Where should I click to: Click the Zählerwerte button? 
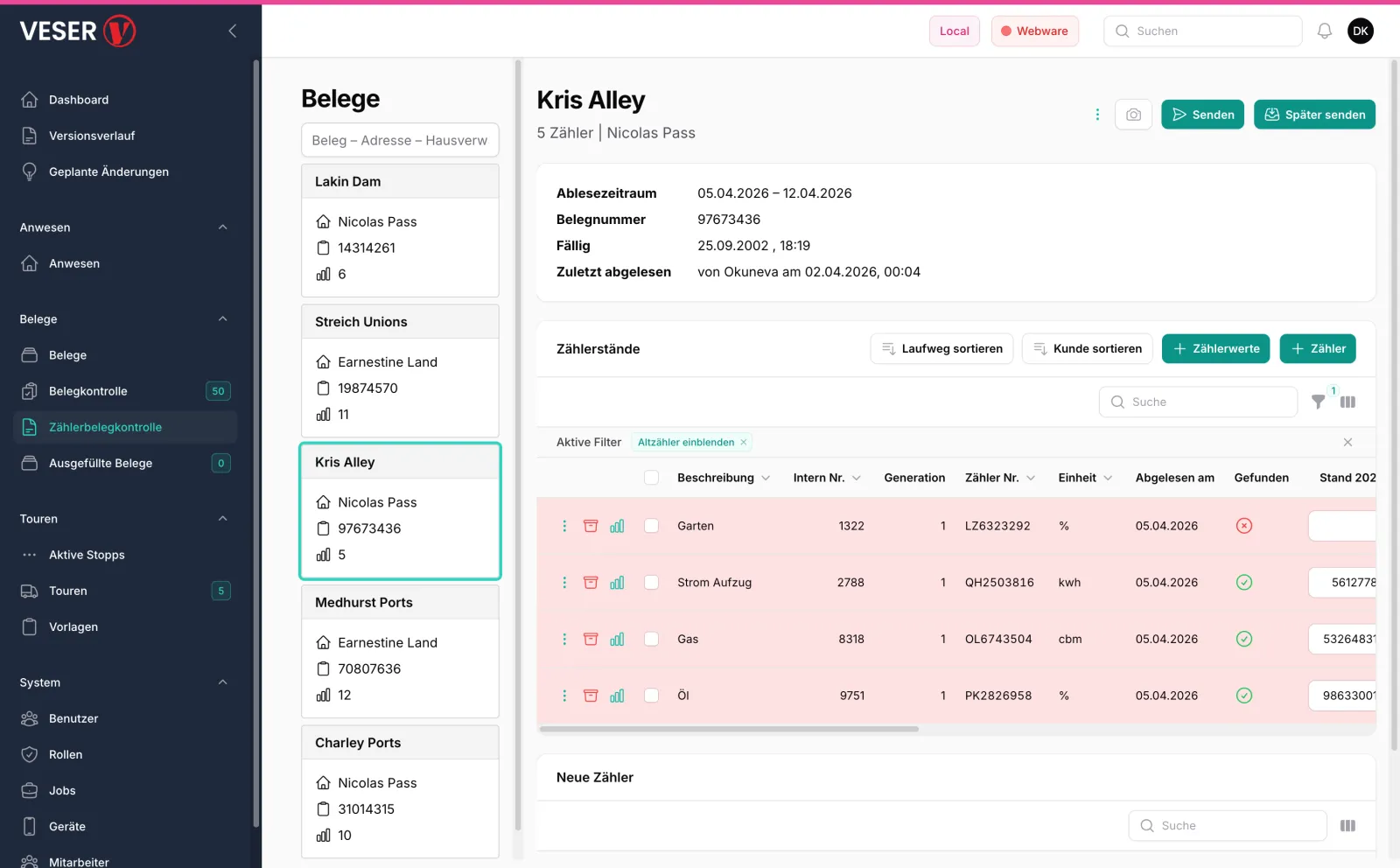[1215, 348]
